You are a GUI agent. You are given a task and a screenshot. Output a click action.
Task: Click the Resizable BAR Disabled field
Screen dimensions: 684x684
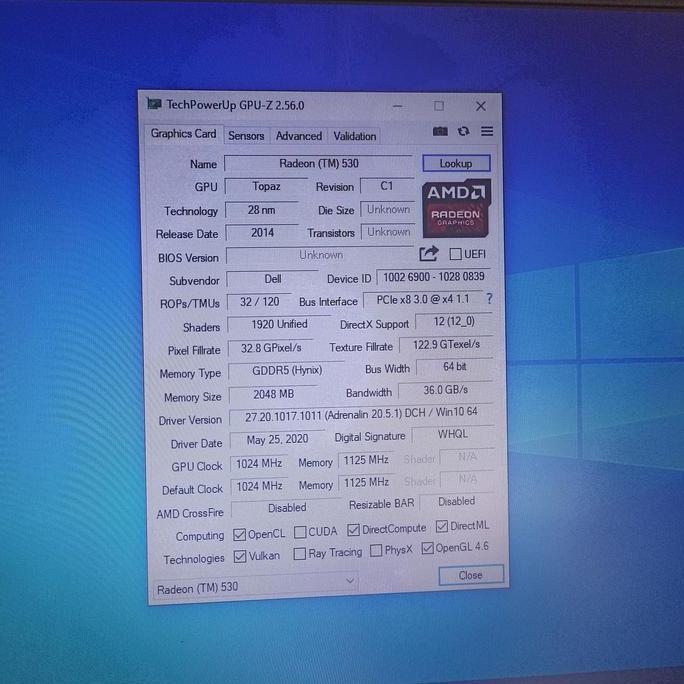(457, 502)
